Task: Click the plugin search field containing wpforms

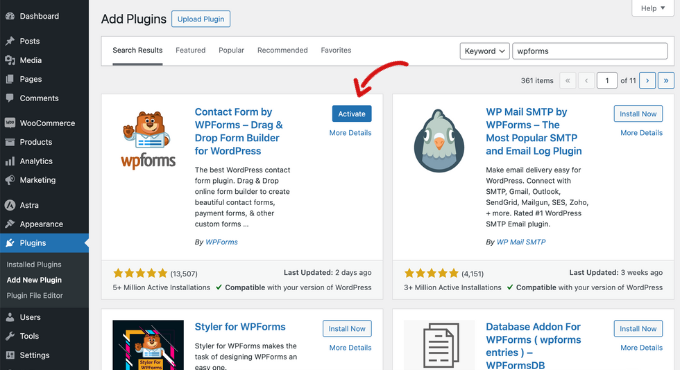Action: (590, 51)
